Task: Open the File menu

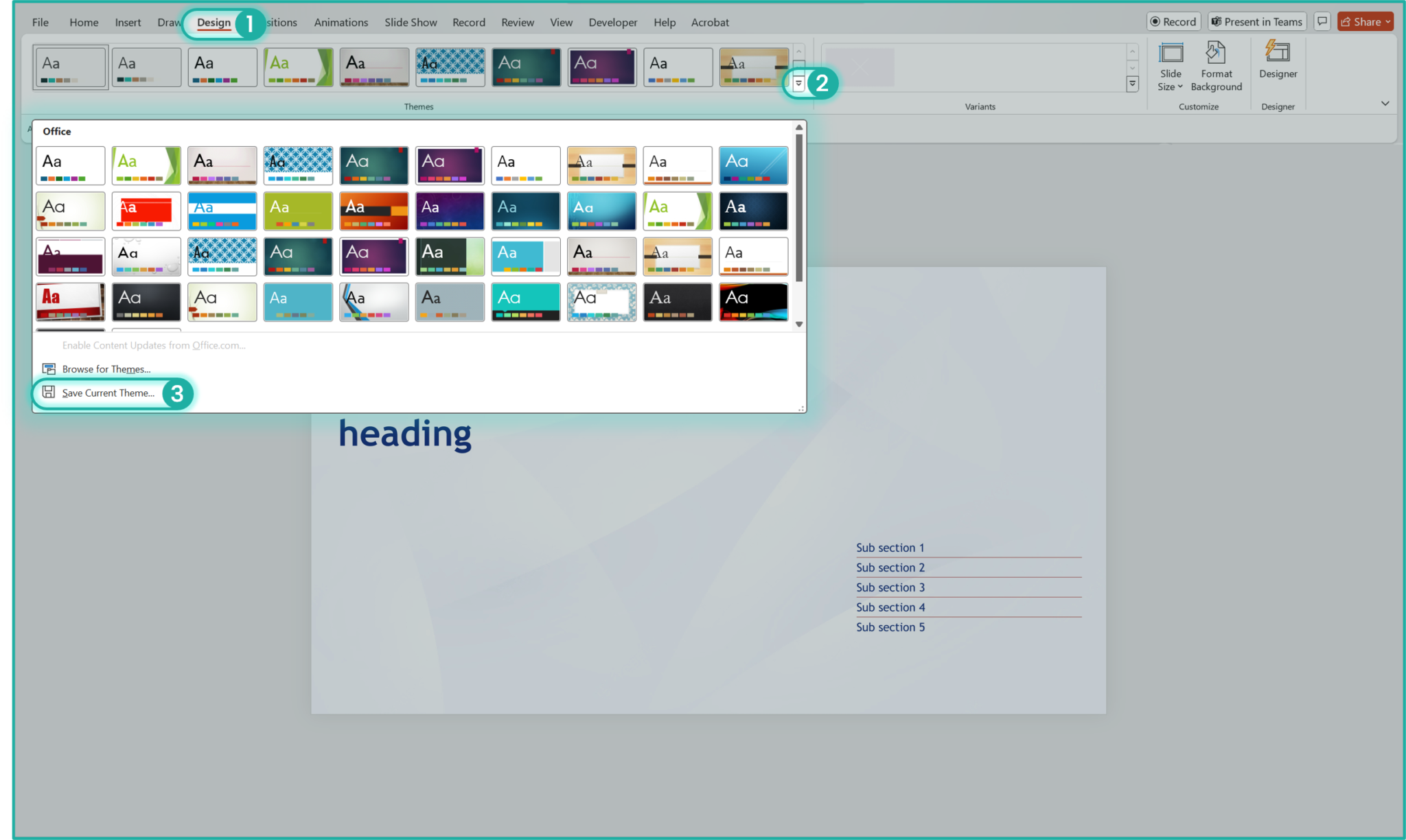Action: [41, 22]
